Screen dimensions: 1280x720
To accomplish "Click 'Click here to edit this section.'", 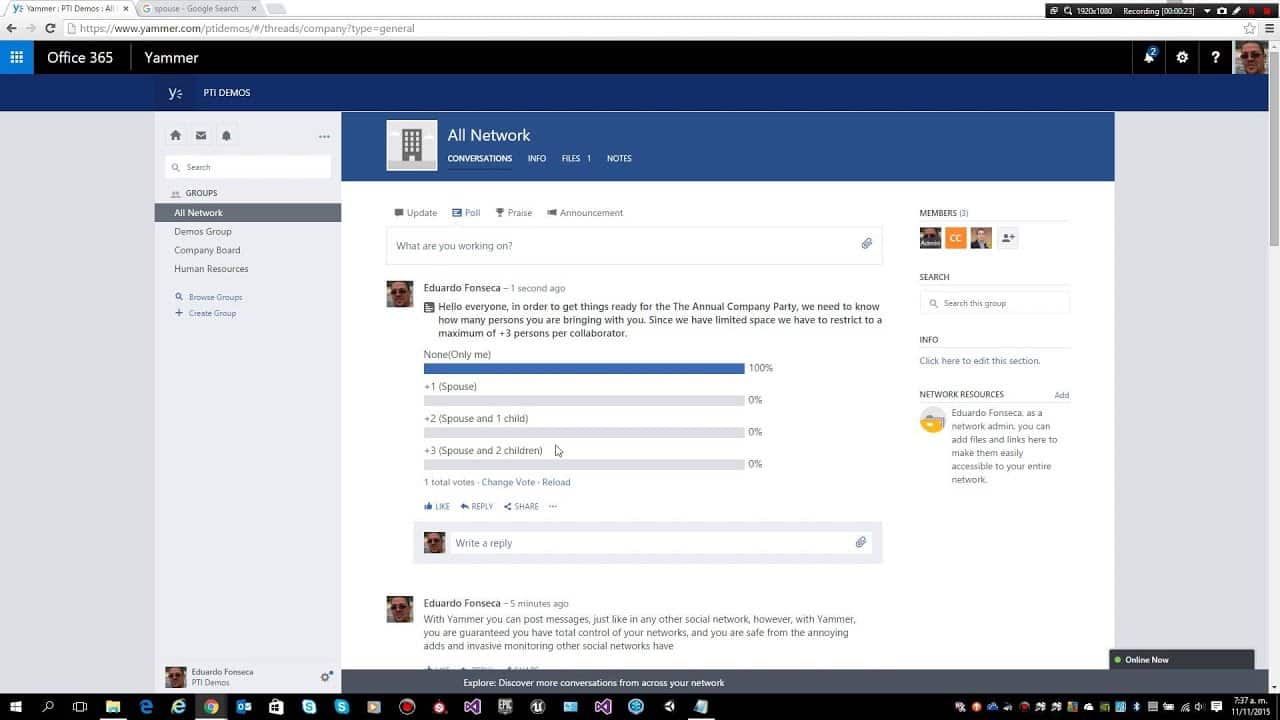I will [980, 361].
